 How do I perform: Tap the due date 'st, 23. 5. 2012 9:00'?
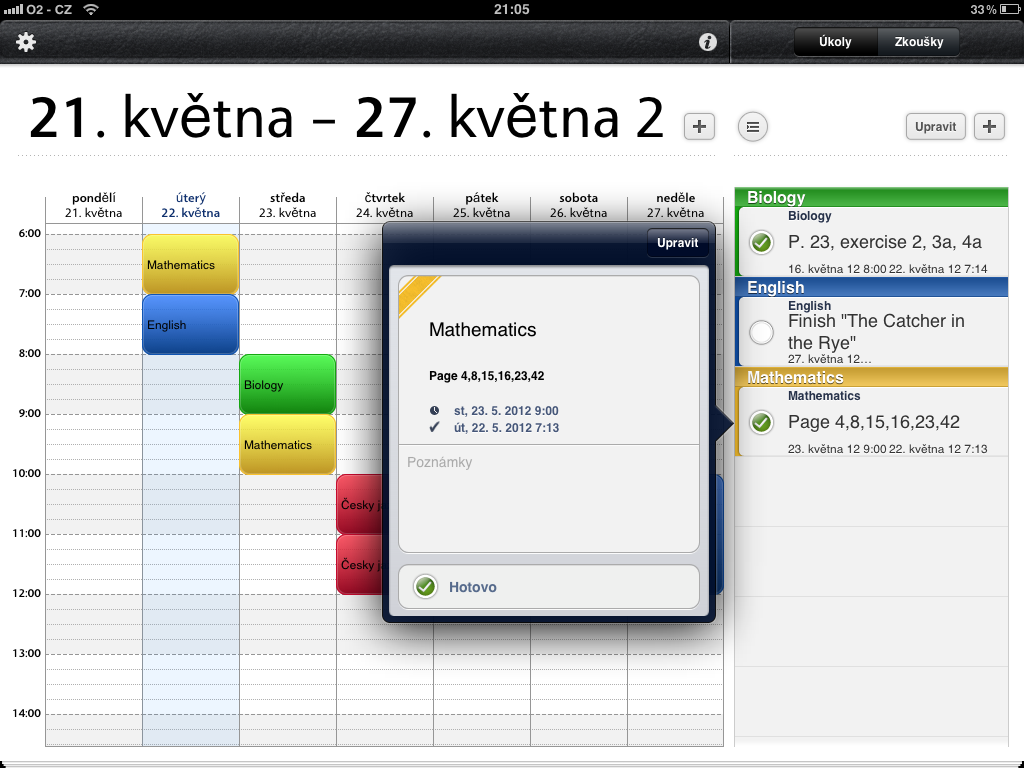pos(506,411)
